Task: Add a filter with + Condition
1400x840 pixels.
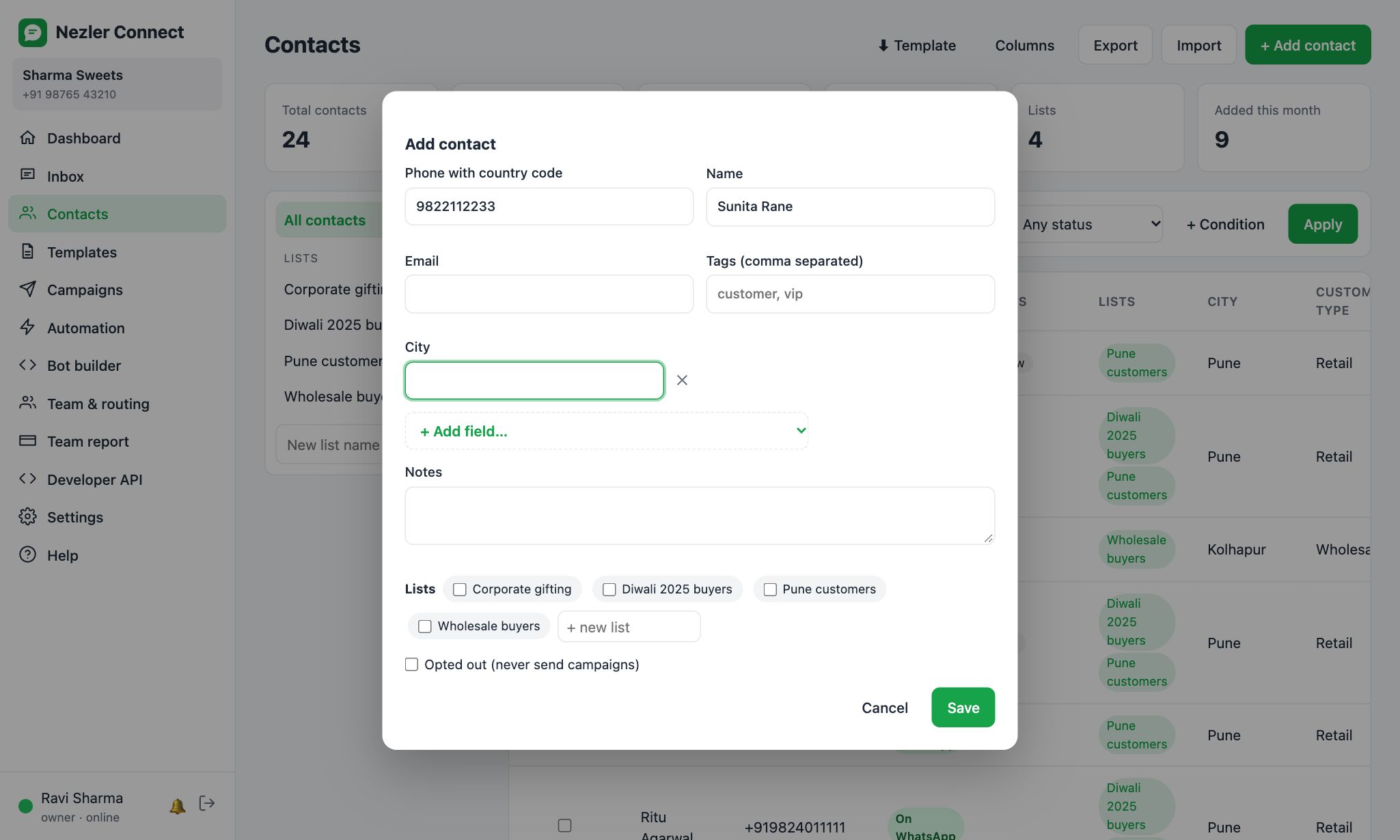Action: point(1225,224)
